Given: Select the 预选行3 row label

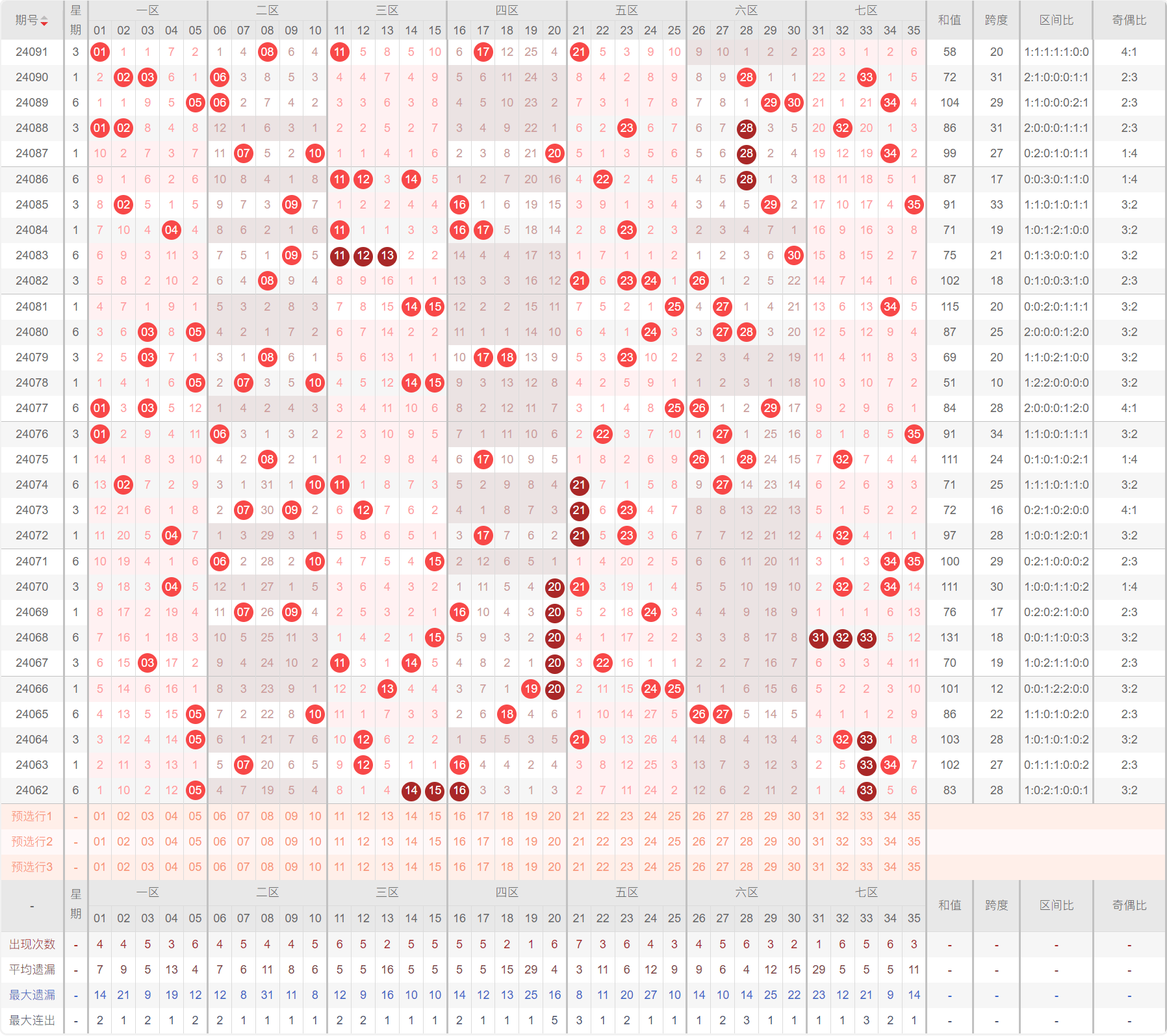Looking at the screenshot, I should (x=32, y=867).
